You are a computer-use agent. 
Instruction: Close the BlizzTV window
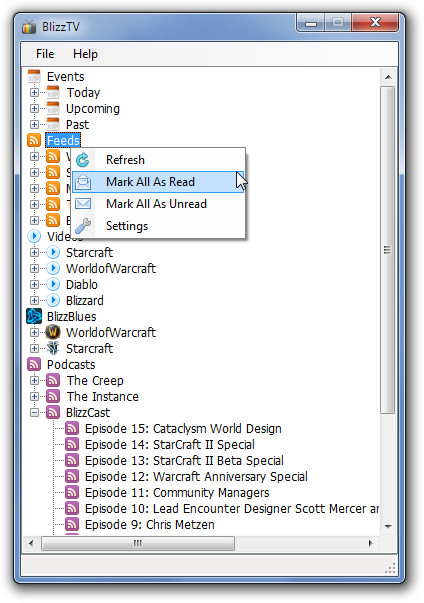[x=375, y=23]
